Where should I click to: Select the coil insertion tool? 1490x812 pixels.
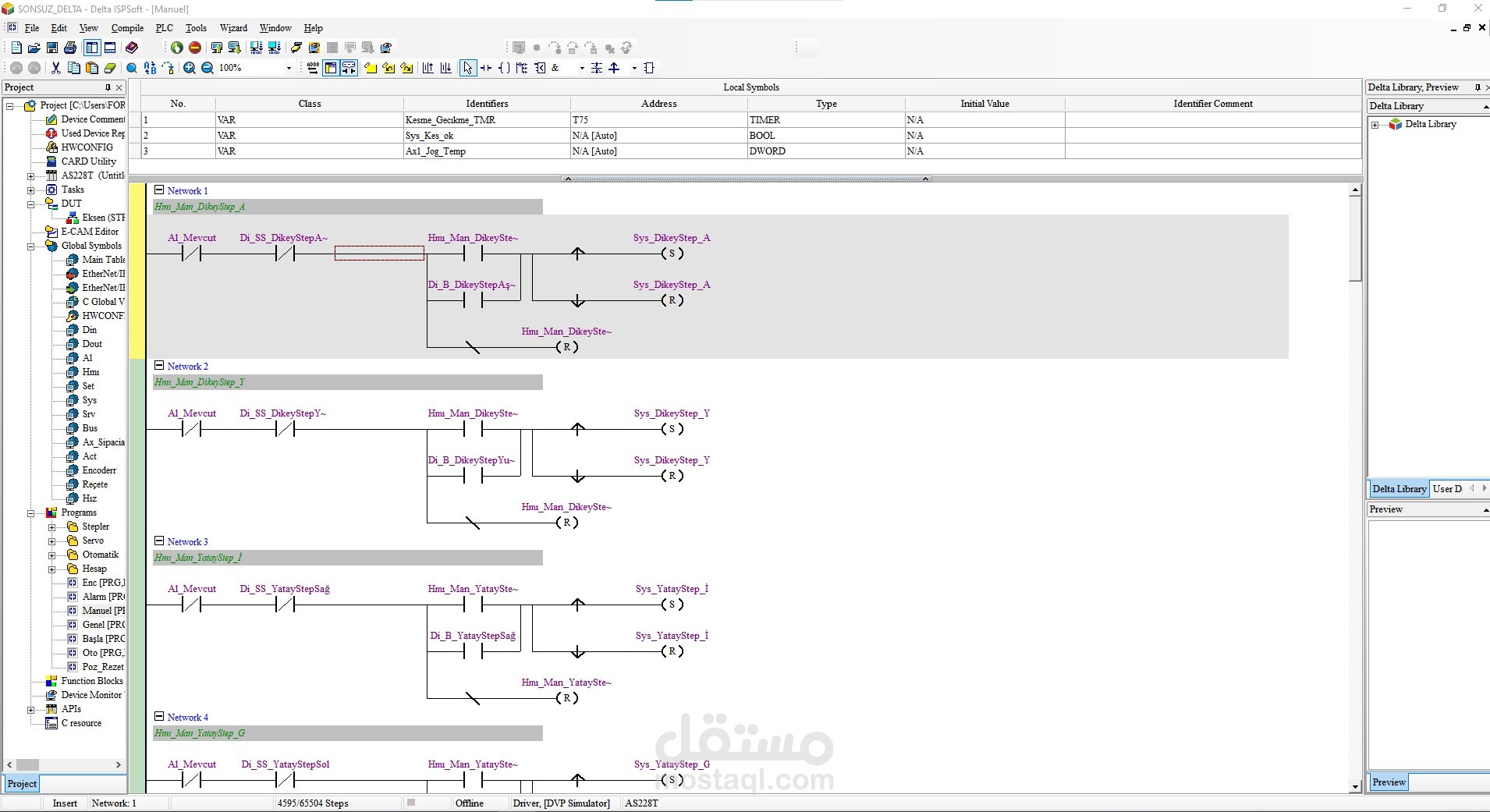(x=504, y=68)
